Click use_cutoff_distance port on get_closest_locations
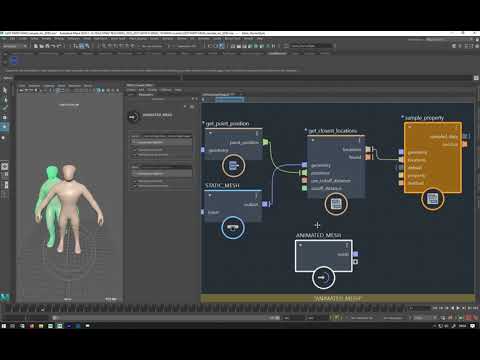The height and width of the screenshot is (360, 480). pyautogui.click(x=304, y=180)
